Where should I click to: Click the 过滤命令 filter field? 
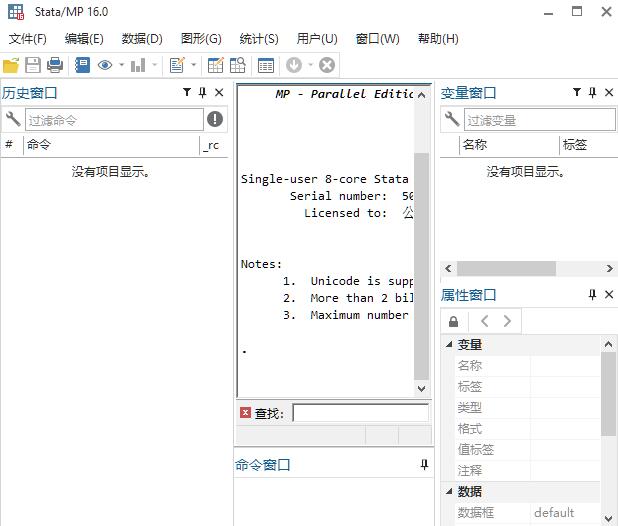coord(114,120)
